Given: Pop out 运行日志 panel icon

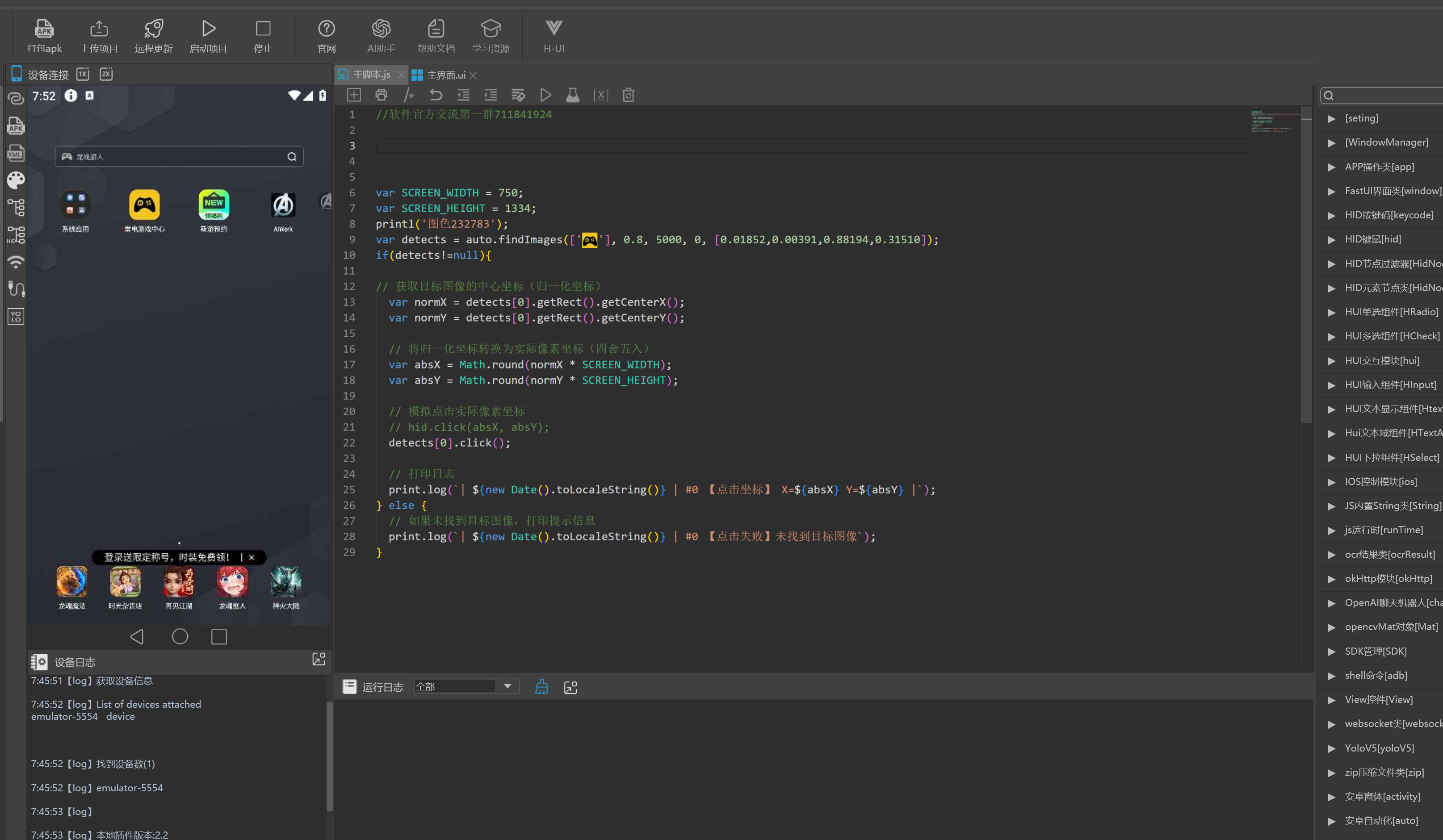Looking at the screenshot, I should point(570,687).
